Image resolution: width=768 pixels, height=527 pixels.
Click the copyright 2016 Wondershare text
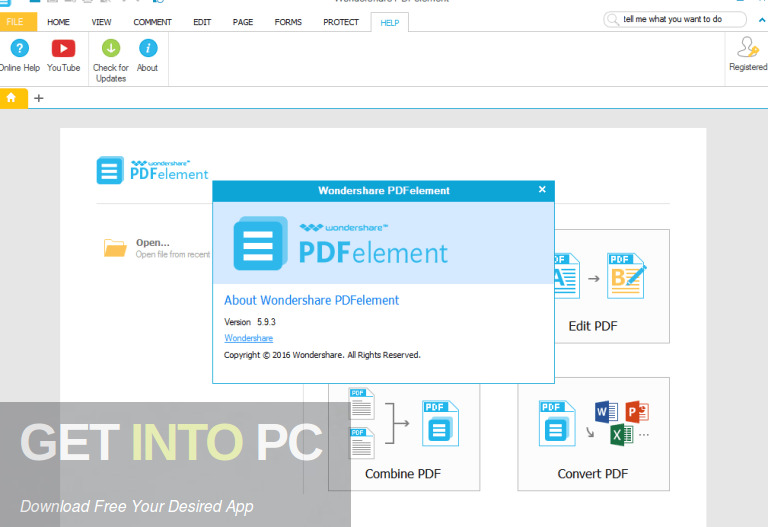(x=322, y=355)
